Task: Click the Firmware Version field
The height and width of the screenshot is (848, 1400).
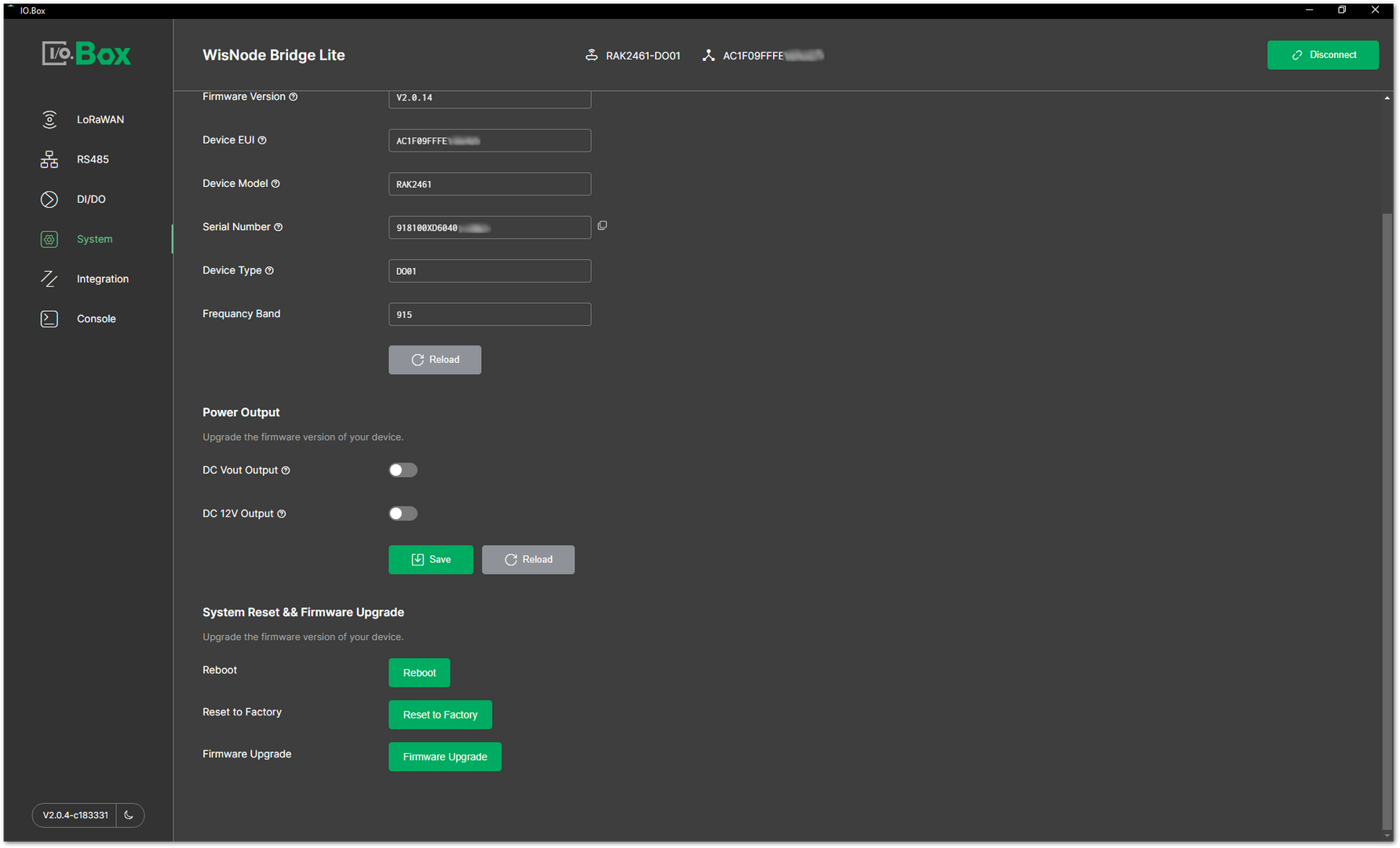Action: point(490,98)
